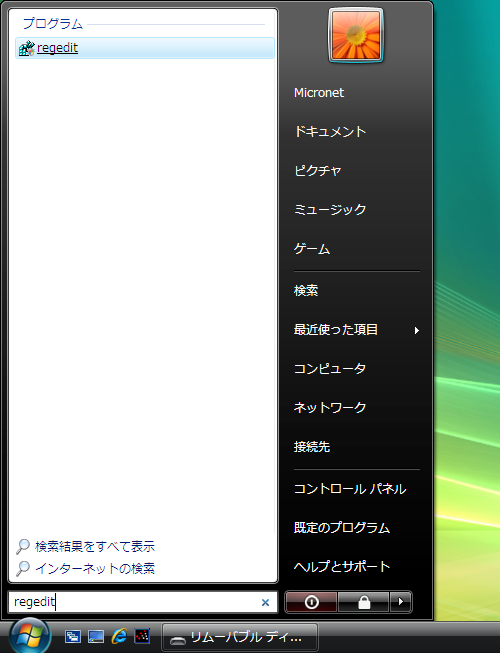Open ネットワーク
The image size is (500, 653).
(x=330, y=407)
